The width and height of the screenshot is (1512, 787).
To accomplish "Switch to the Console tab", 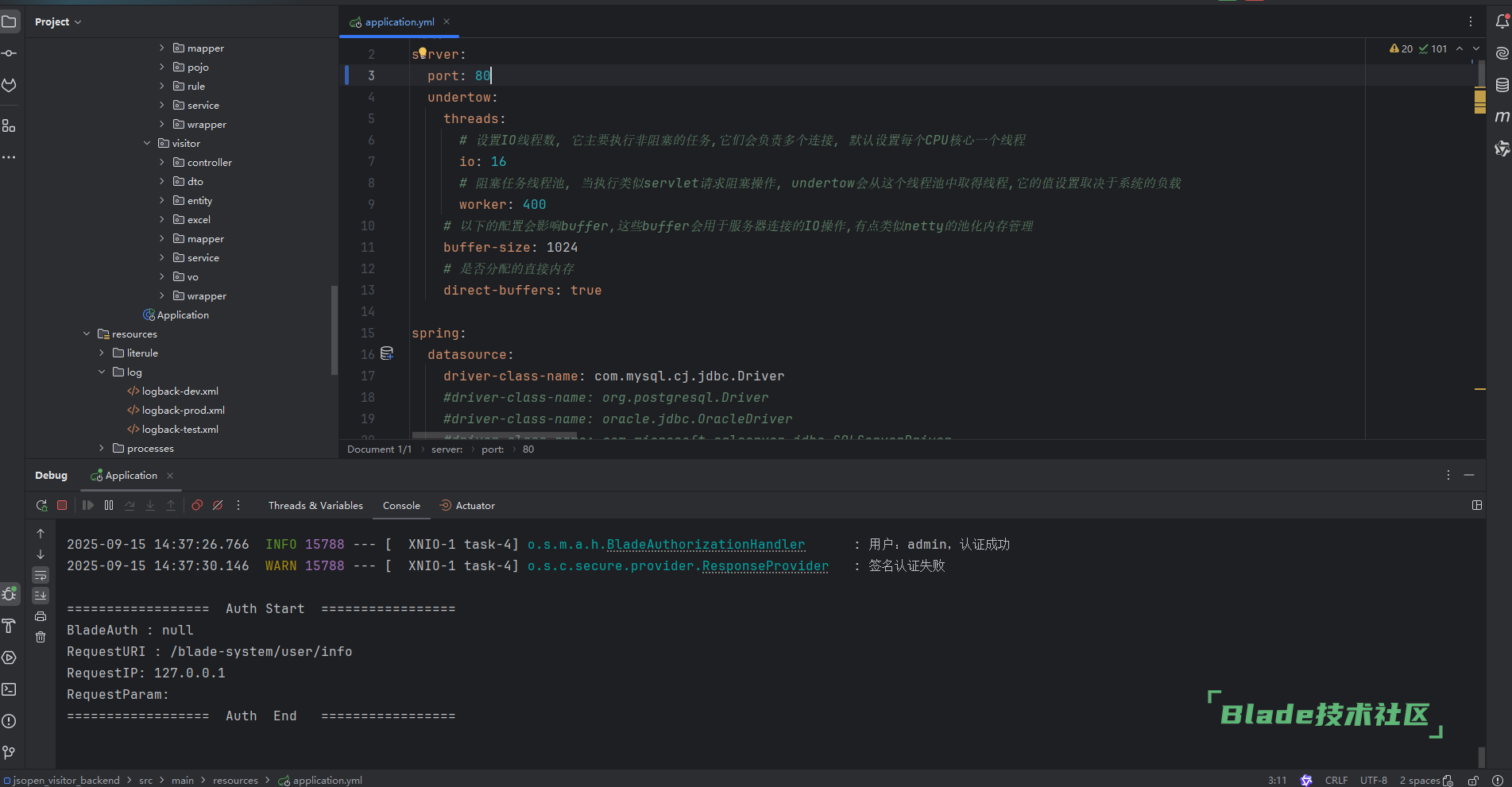I will click(401, 505).
